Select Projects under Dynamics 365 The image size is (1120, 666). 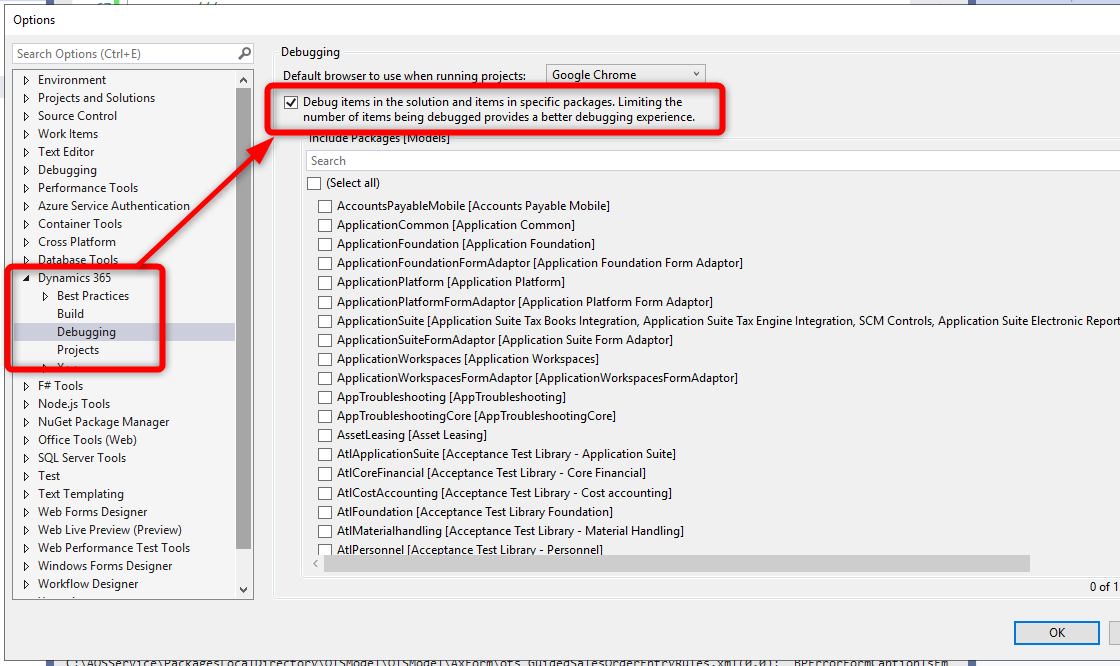pyautogui.click(x=78, y=350)
